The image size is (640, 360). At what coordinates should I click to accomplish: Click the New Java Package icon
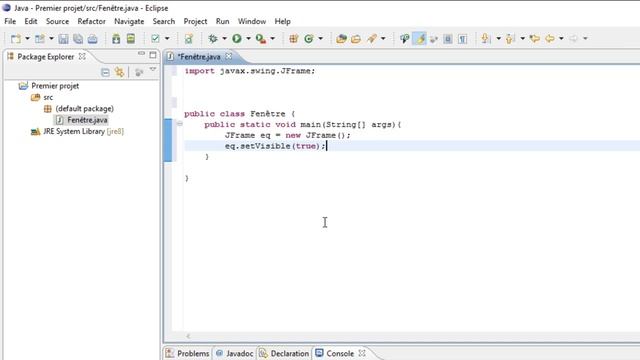point(293,39)
